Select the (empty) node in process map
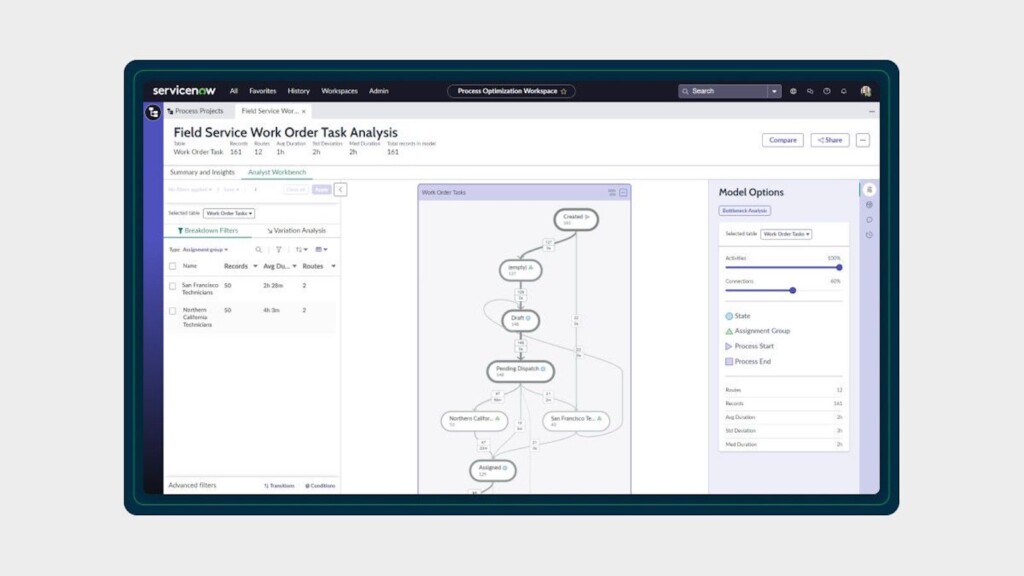 pyautogui.click(x=520, y=270)
